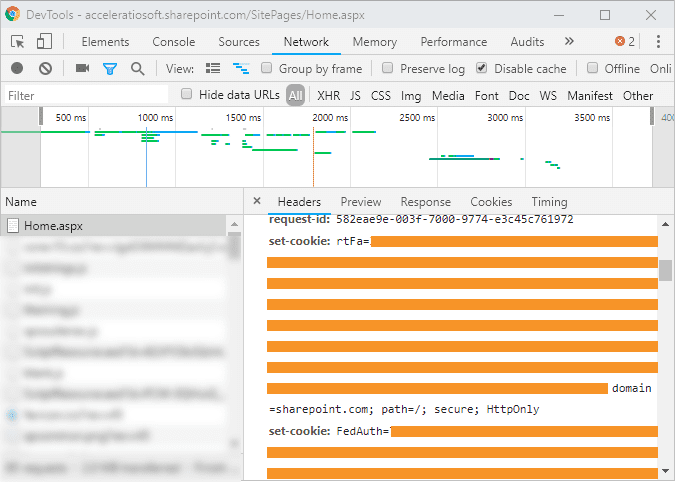Open the network search magnifier

point(138,69)
